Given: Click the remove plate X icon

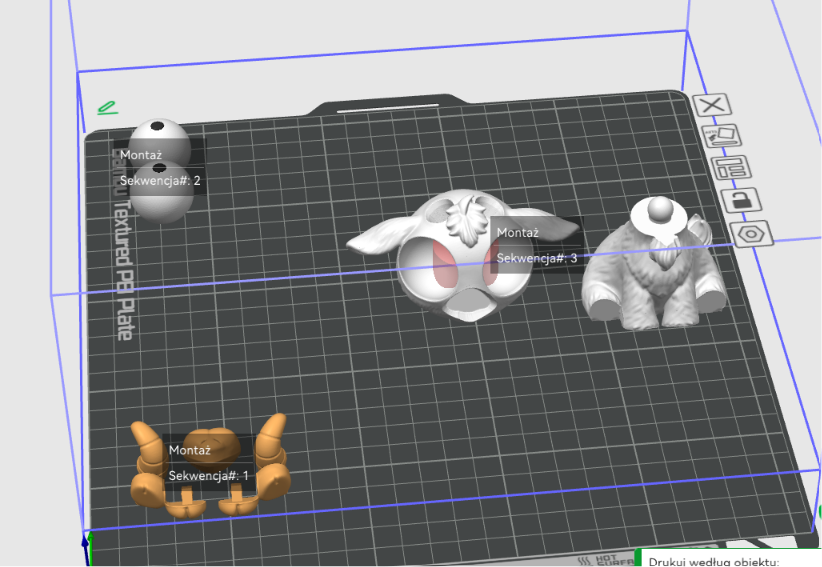Looking at the screenshot, I should (712, 105).
